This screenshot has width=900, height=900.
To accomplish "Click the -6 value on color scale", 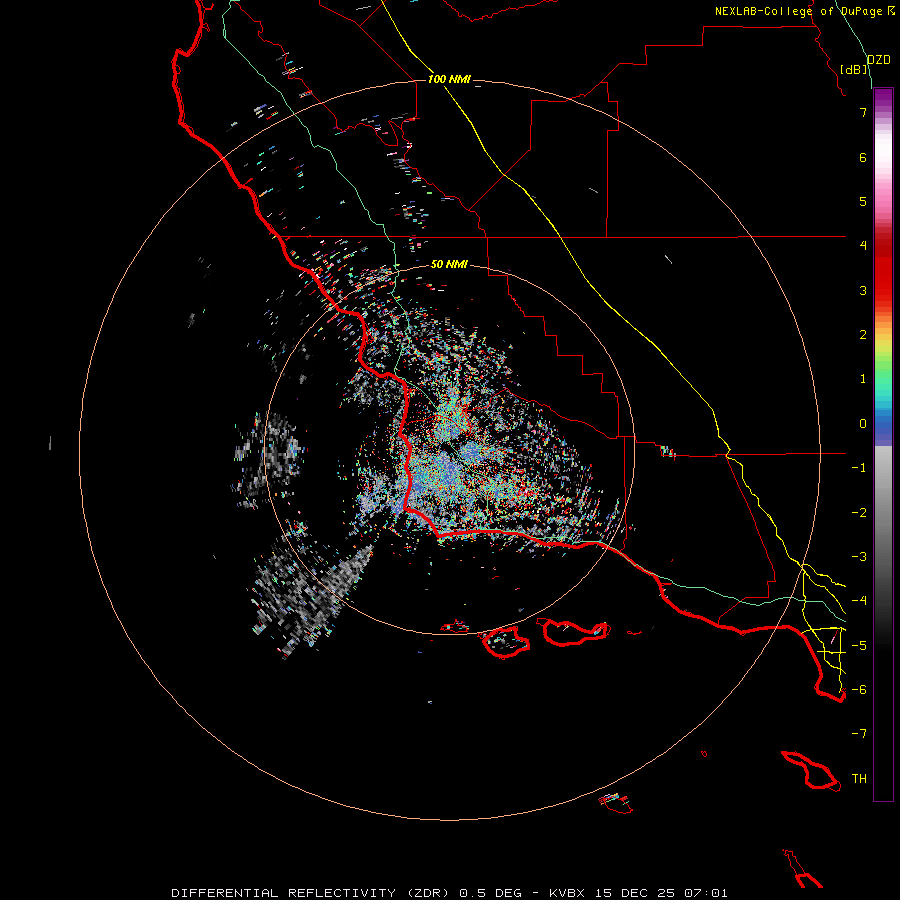I will click(859, 690).
